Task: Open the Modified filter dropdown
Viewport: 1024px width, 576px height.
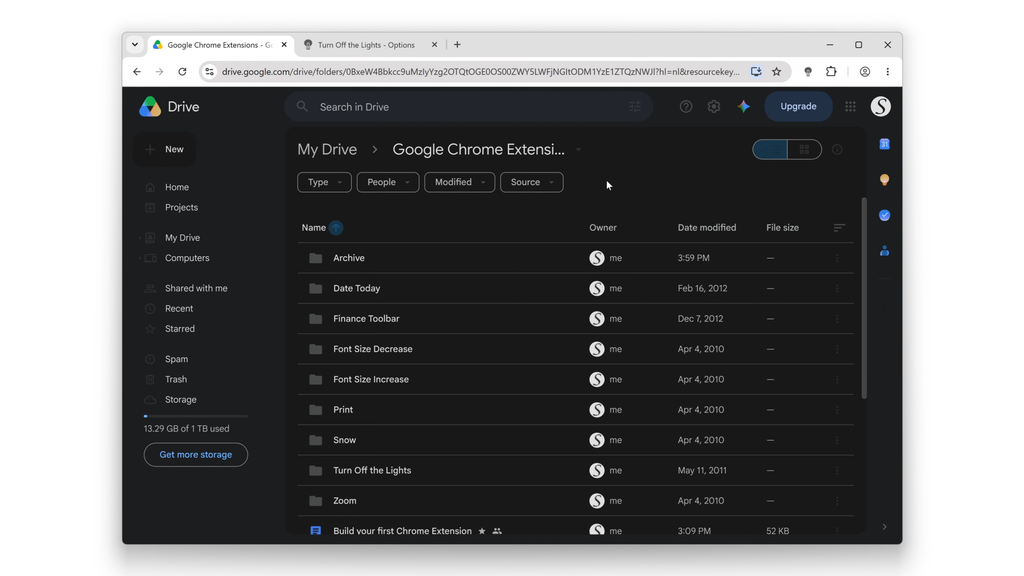Action: (x=460, y=182)
